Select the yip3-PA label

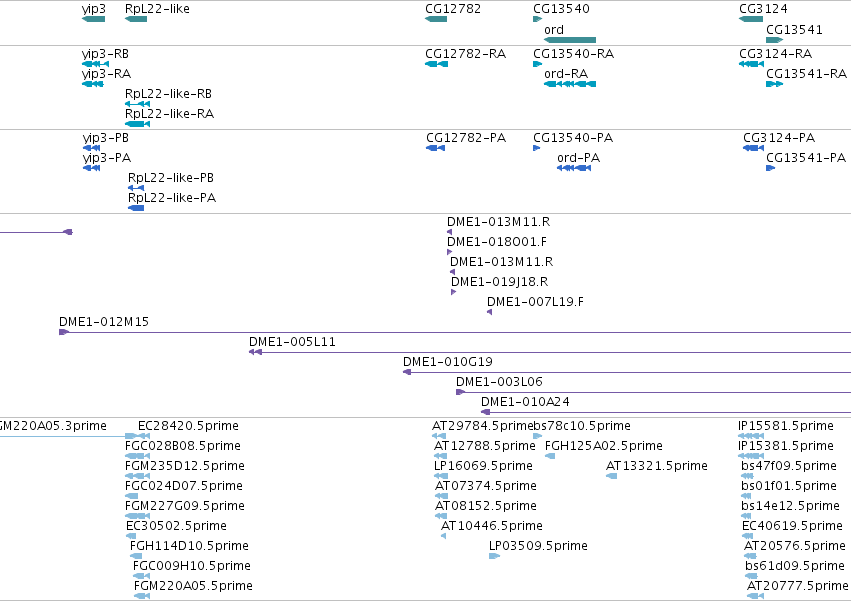coord(107,158)
